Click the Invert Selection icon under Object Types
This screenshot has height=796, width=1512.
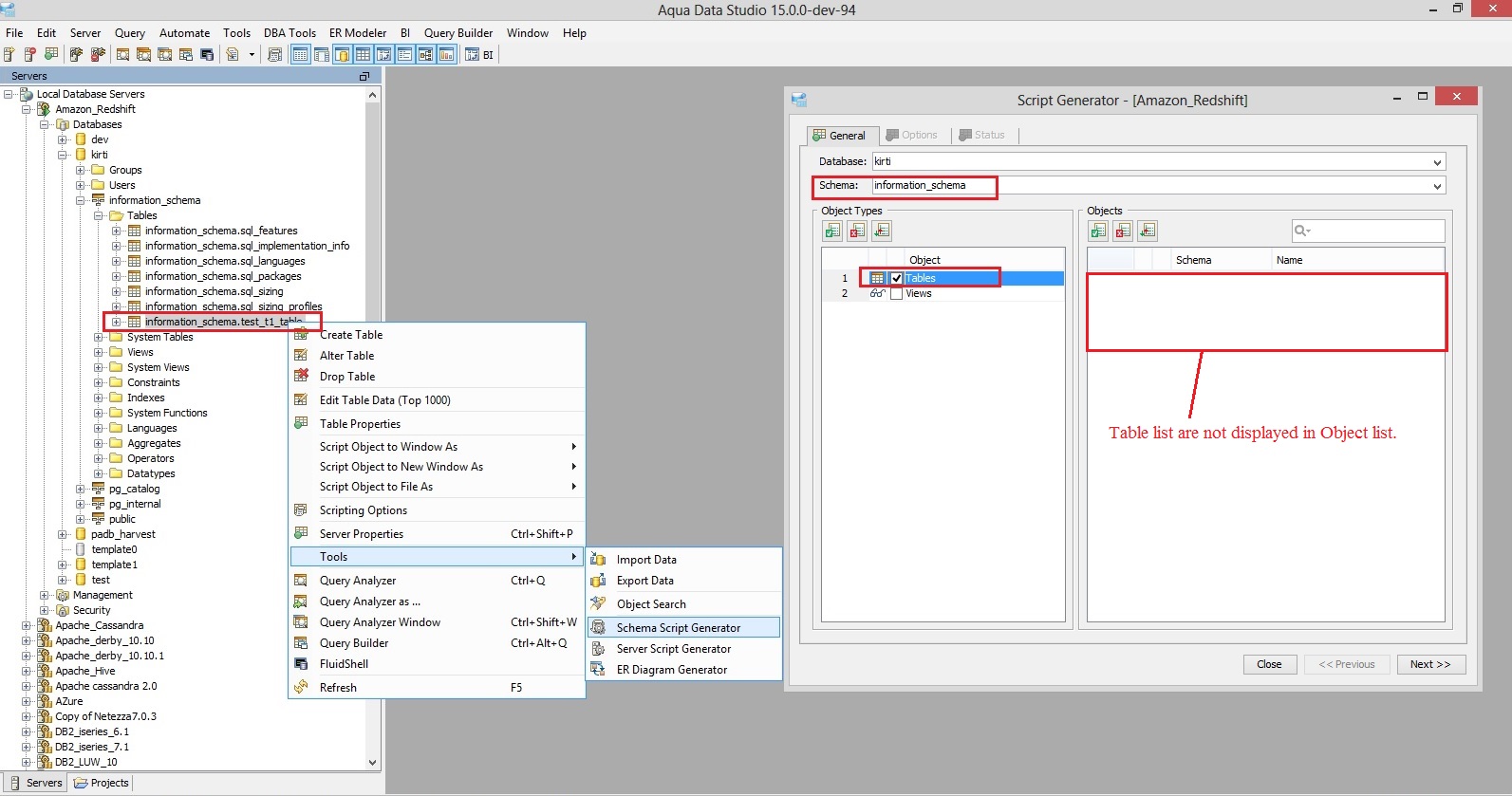pyautogui.click(x=882, y=231)
